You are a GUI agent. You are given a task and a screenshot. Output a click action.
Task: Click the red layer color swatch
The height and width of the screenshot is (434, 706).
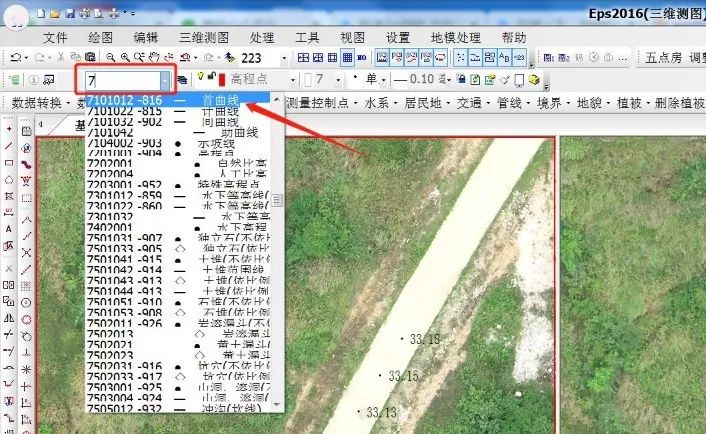point(222,80)
